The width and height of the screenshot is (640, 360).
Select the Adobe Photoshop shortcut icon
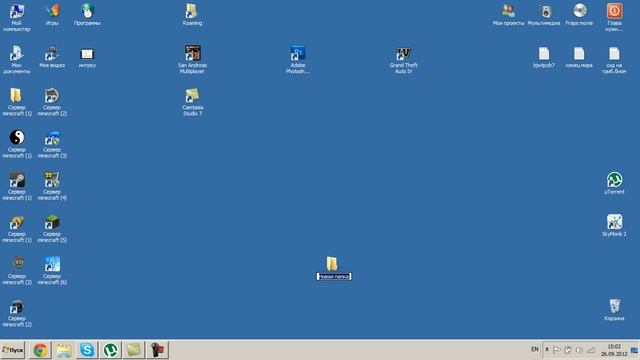point(298,53)
